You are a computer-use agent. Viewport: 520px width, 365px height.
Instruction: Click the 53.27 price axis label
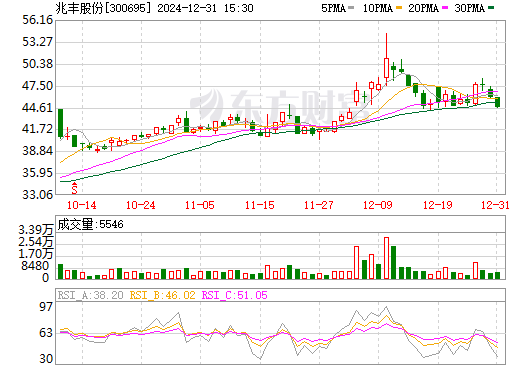38,42
